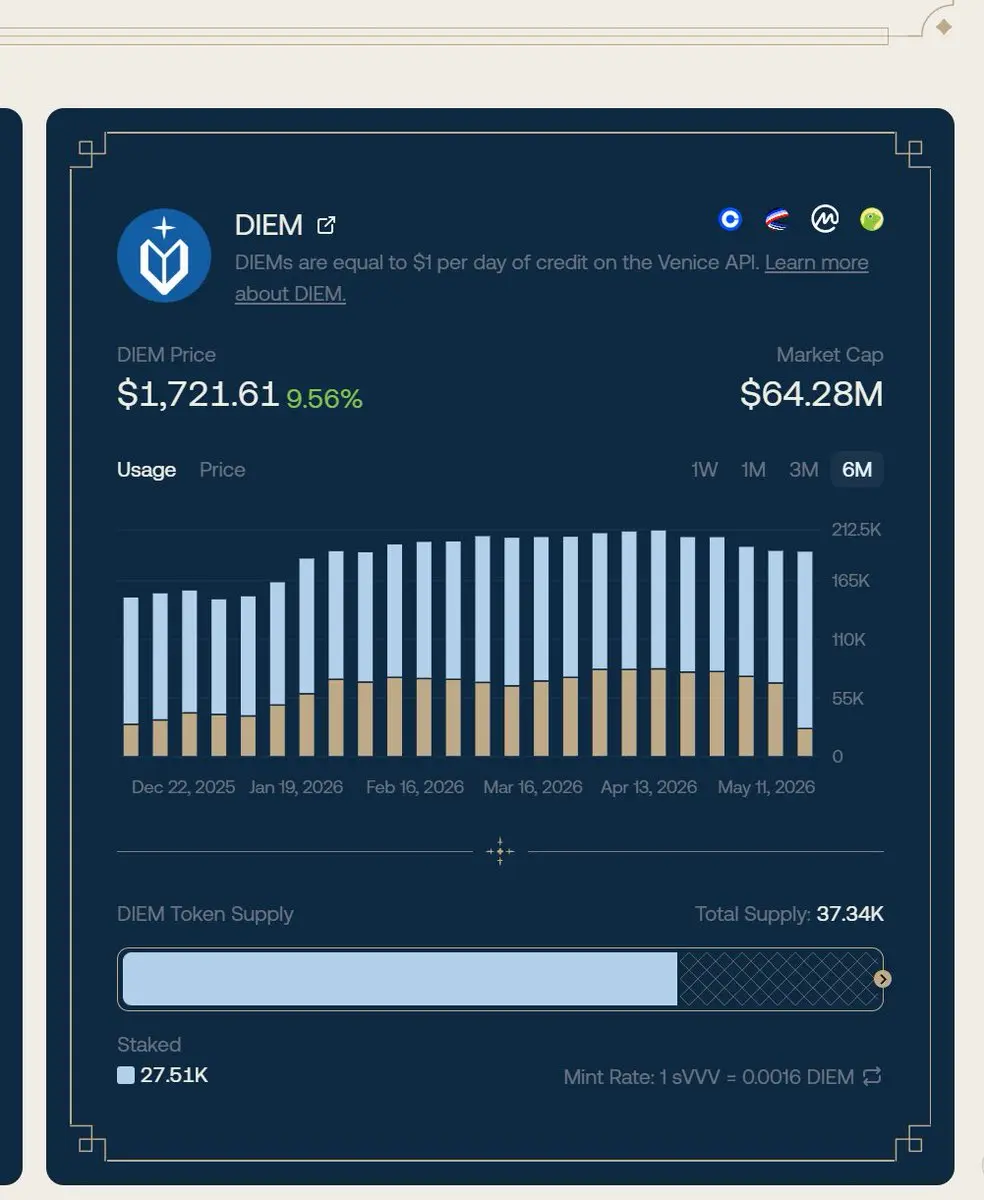
Task: Switch chart to the Price tab
Action: pyautogui.click(x=222, y=470)
